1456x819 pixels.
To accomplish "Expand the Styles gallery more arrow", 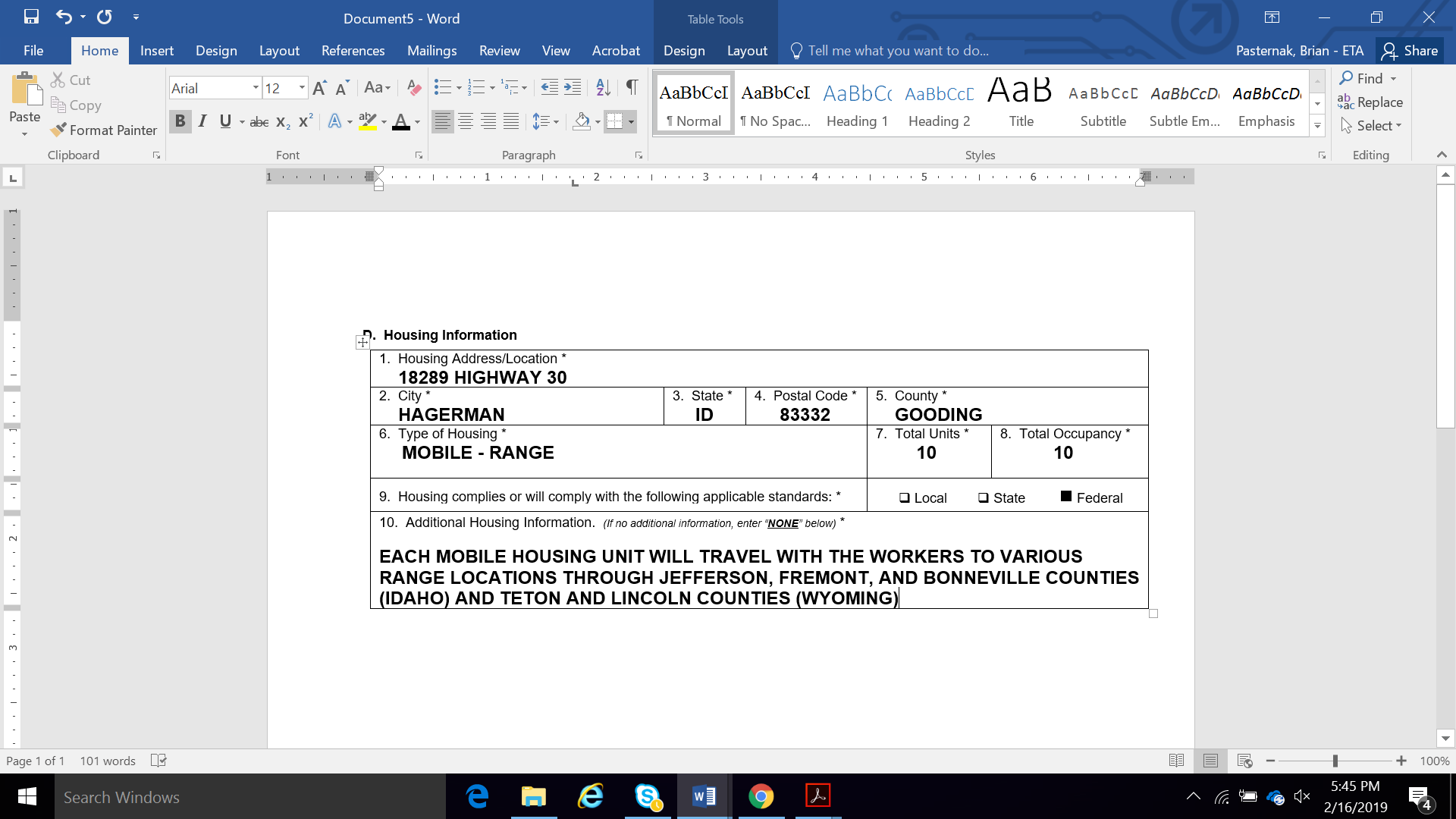I will click(1317, 126).
